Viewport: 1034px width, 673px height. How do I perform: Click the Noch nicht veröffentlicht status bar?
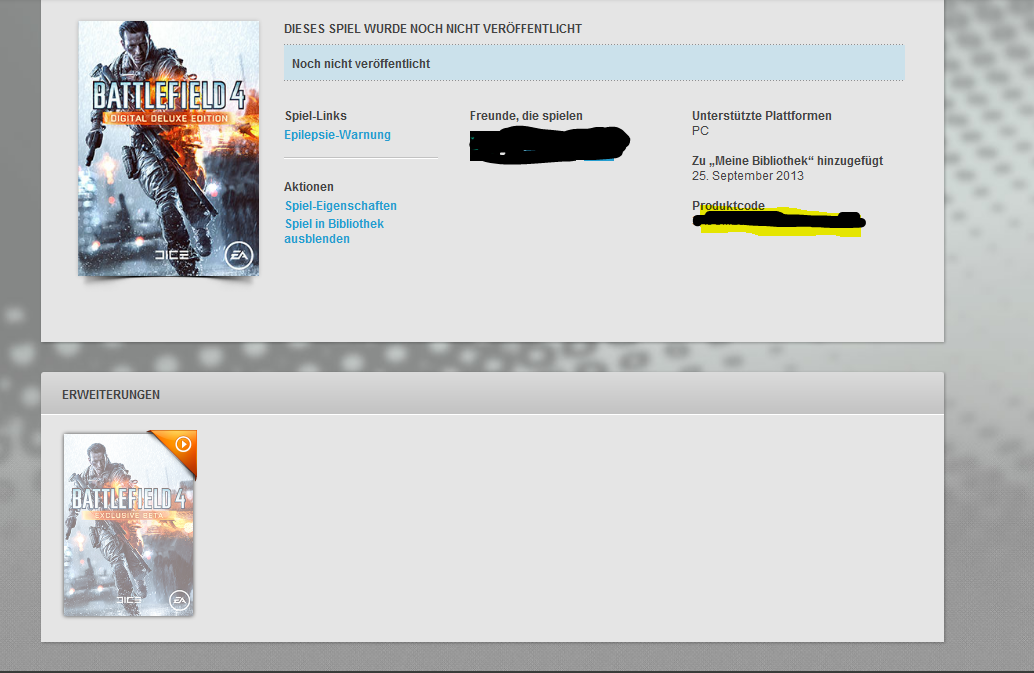(594, 63)
